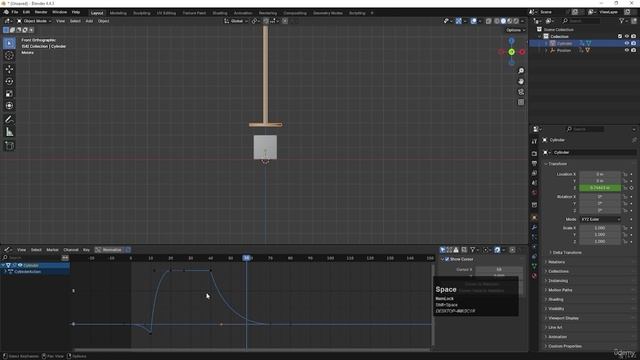Open the Modifiers wrench tab
The image size is (640, 360).
click(534, 227)
